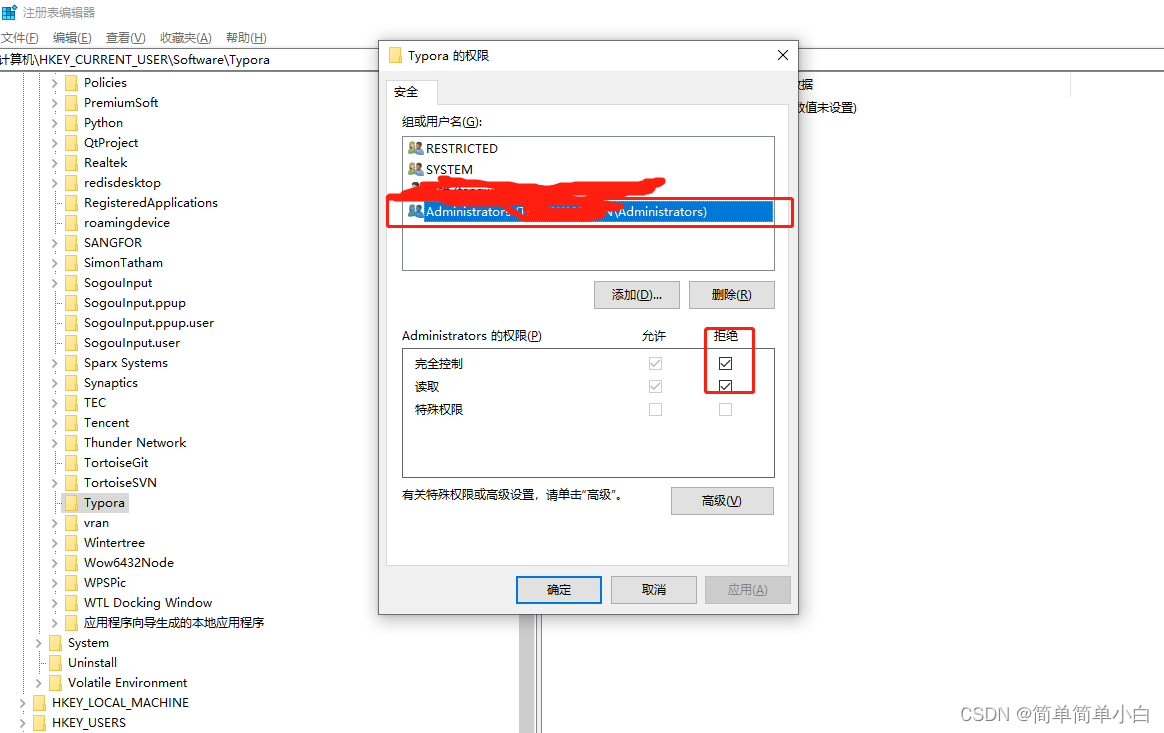Uncheck deny for 读取 permission
This screenshot has width=1164, height=733.
[725, 386]
